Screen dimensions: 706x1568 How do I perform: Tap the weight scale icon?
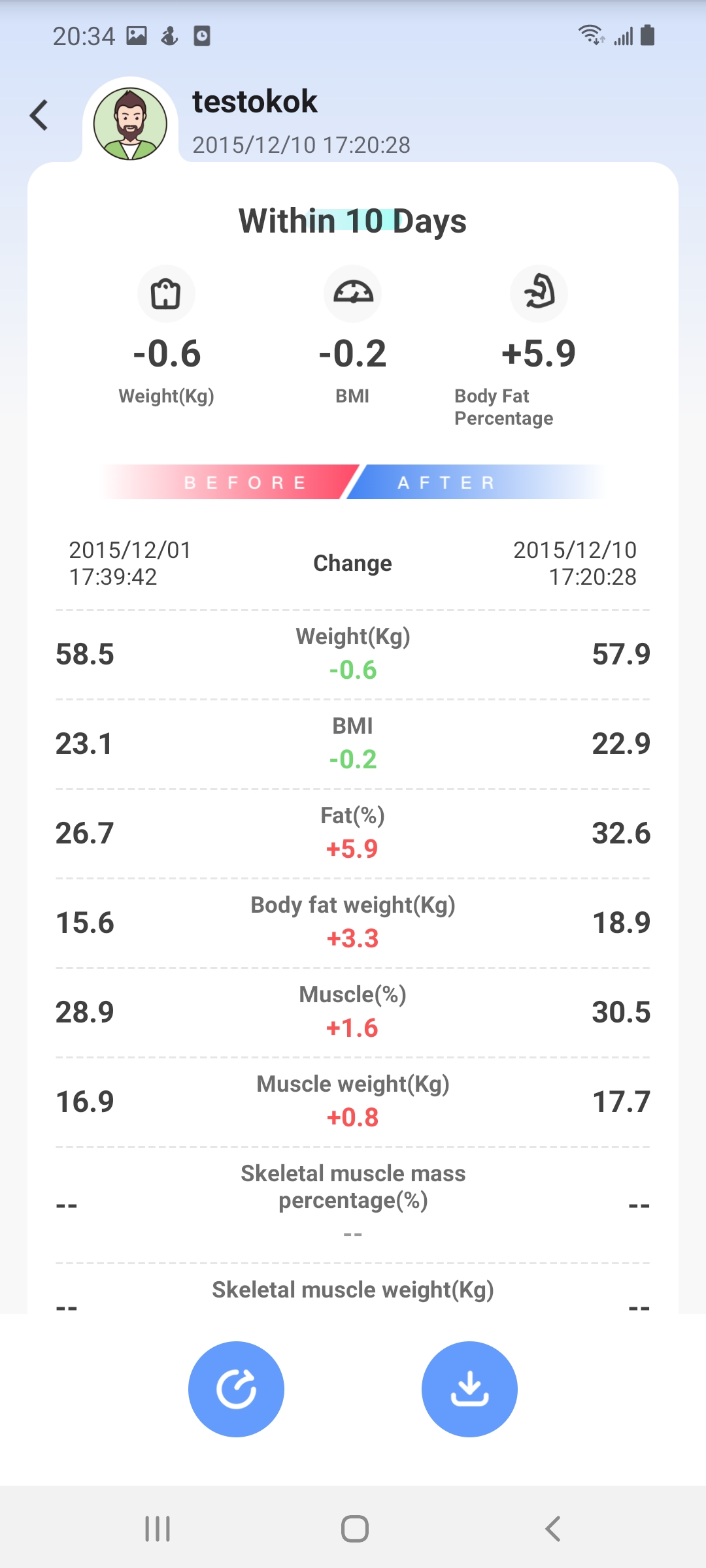point(166,293)
